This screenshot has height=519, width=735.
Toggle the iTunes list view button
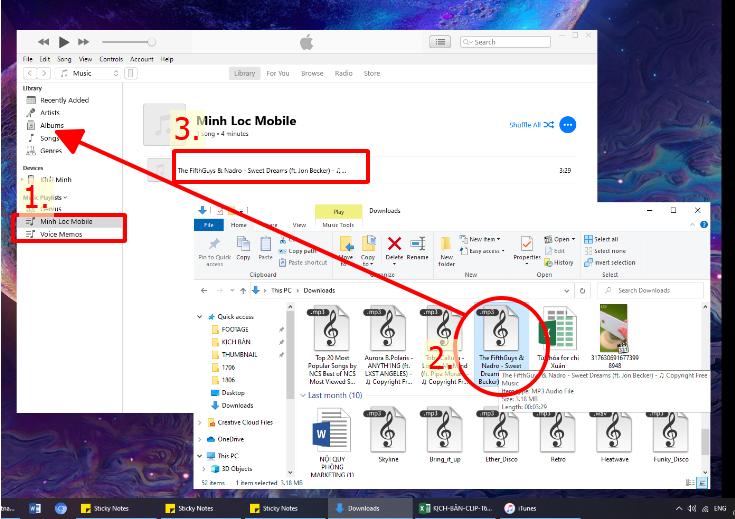coord(440,42)
